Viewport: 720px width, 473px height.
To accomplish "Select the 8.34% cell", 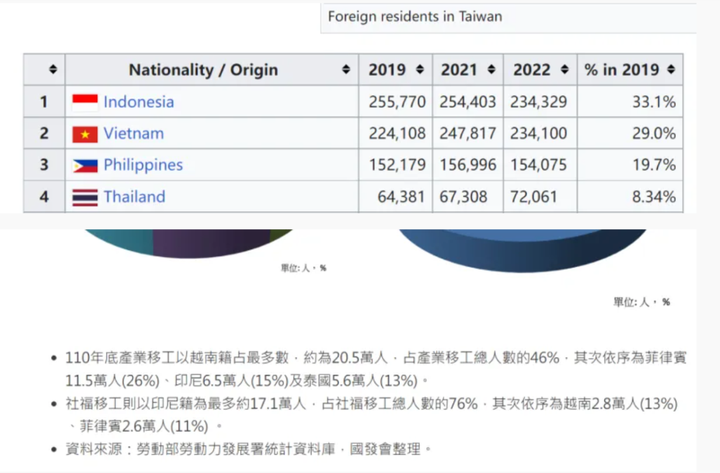I will (630, 197).
